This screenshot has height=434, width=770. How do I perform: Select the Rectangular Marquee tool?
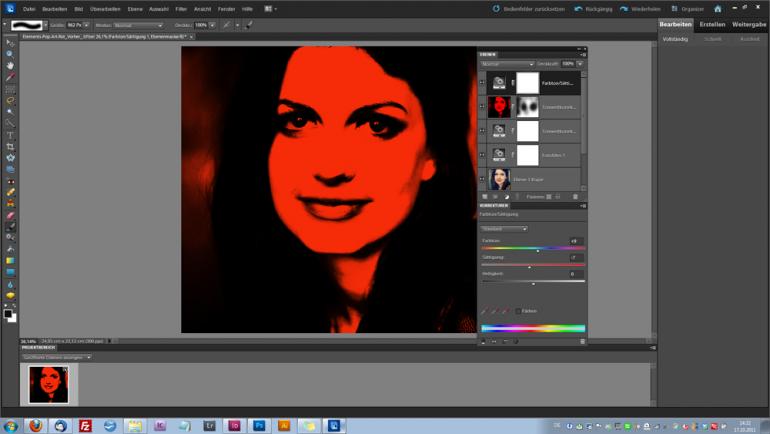[10, 89]
